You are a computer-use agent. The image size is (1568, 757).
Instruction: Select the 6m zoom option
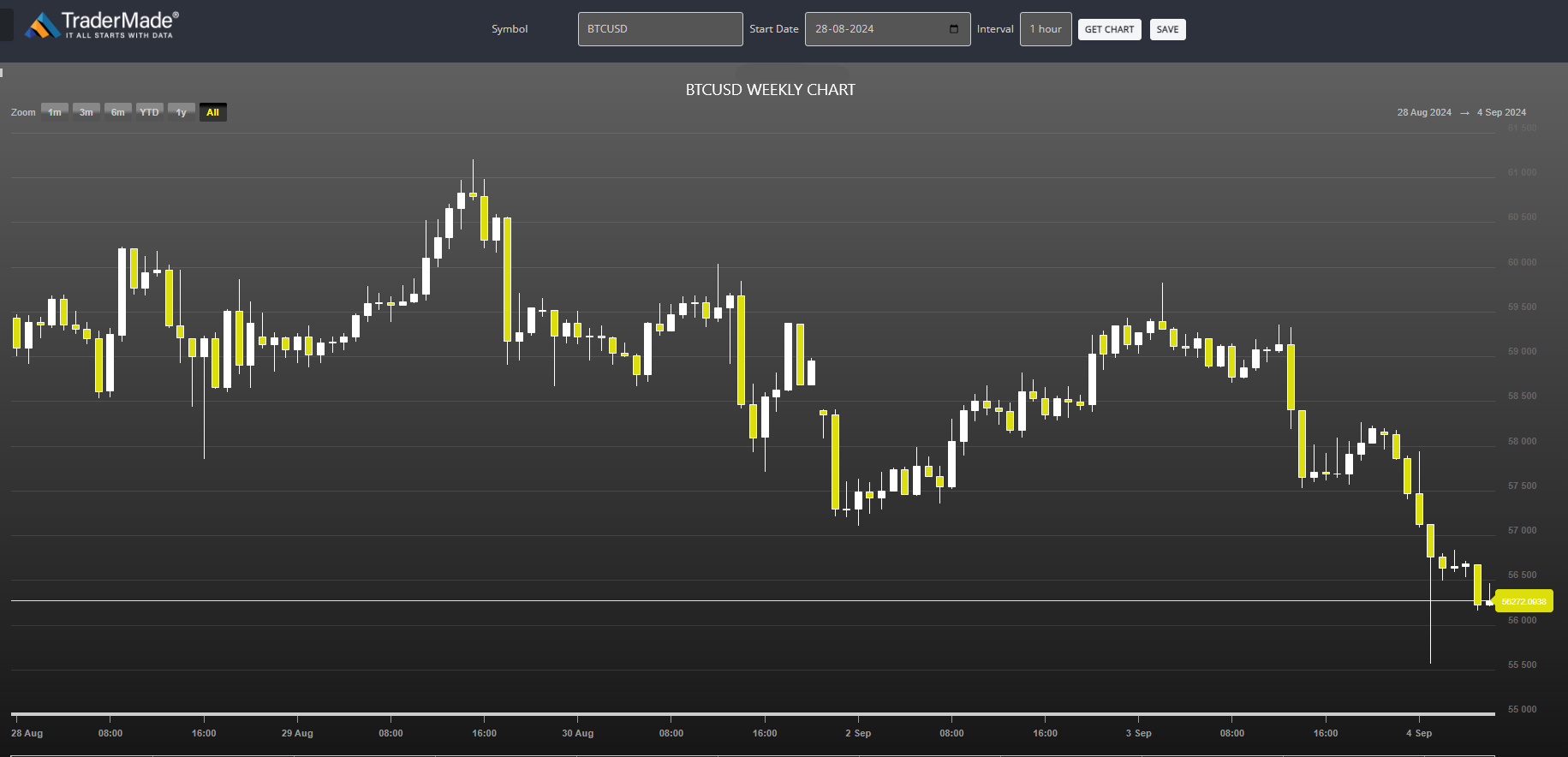[118, 112]
